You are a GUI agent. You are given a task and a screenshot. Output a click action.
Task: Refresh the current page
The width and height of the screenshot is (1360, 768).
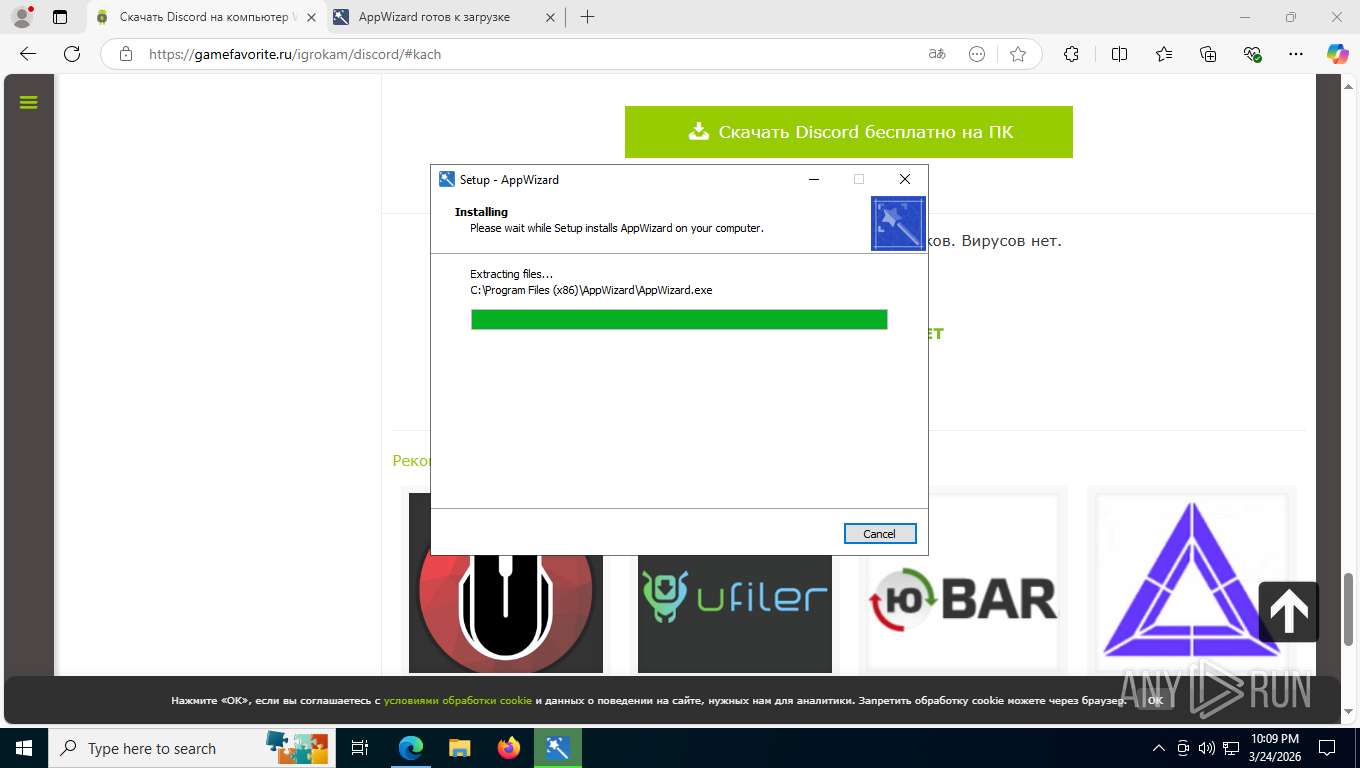[72, 54]
